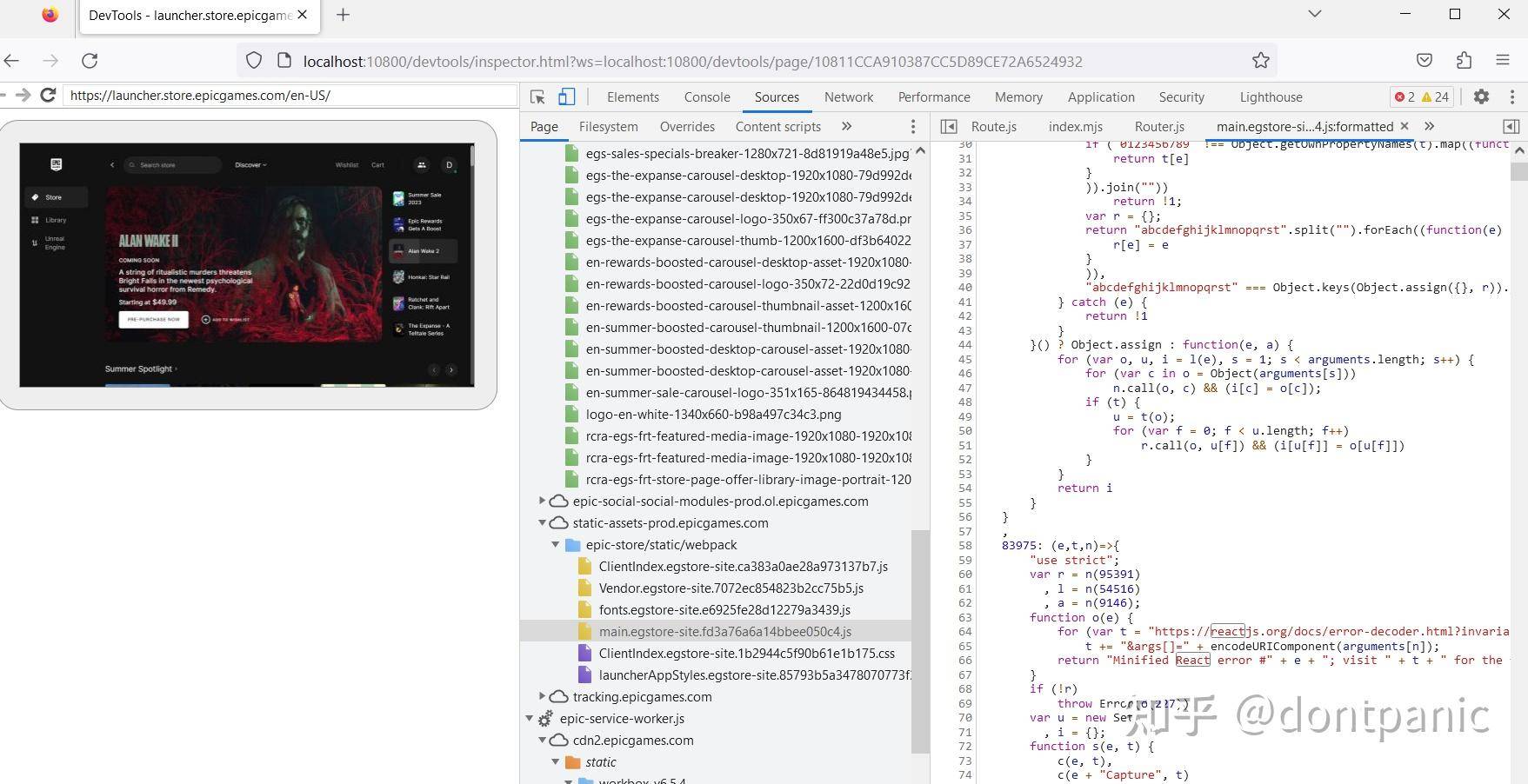Go back in Firefox history
Image resolution: width=1528 pixels, height=784 pixels.
tap(12, 61)
